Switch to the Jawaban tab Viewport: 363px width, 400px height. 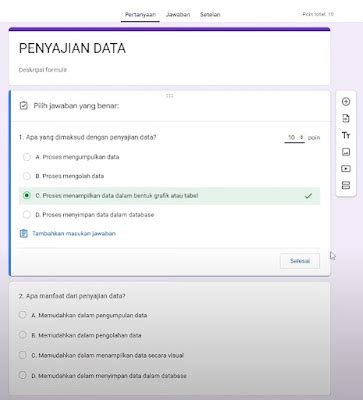tap(178, 14)
